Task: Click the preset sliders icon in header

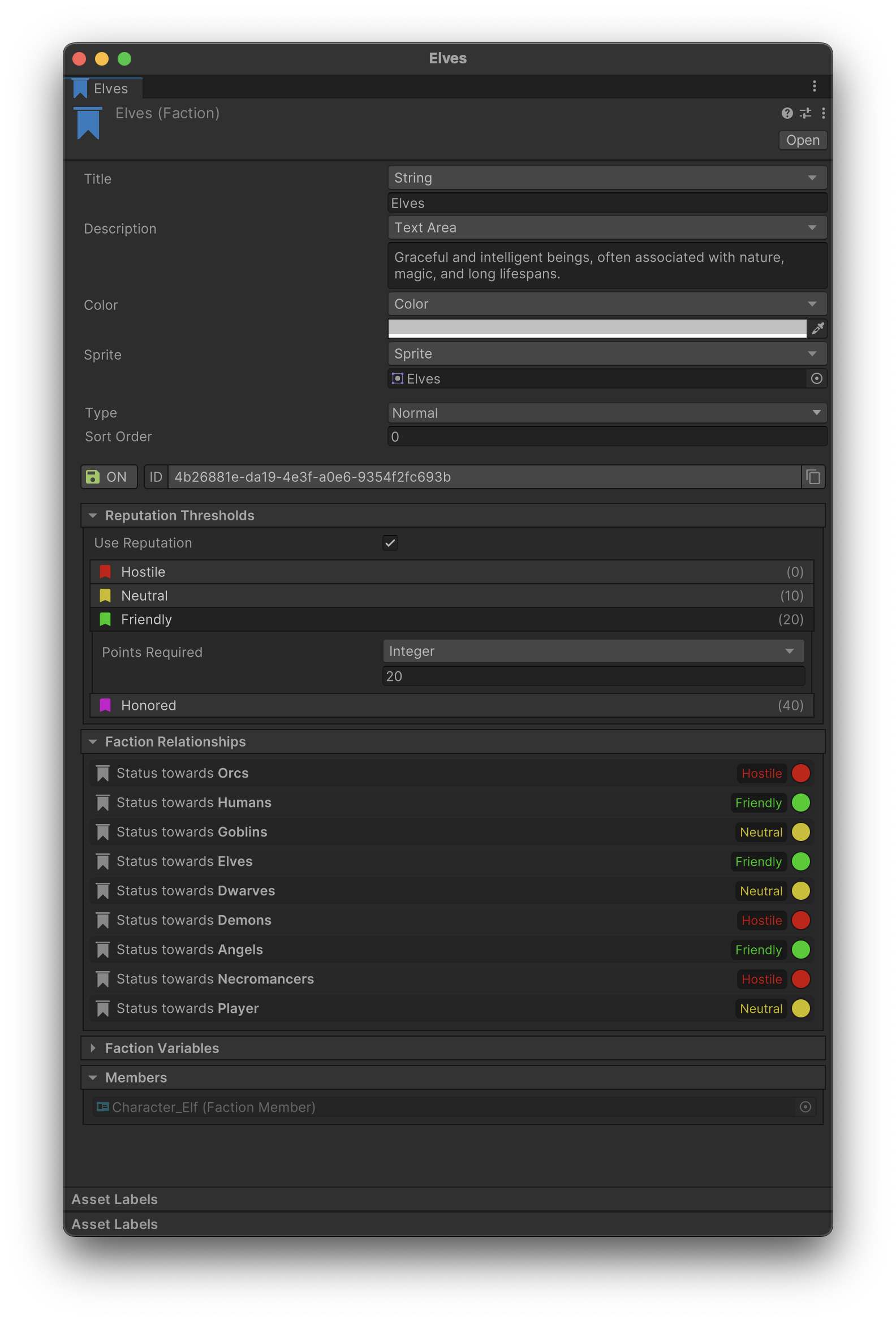Action: 805,114
